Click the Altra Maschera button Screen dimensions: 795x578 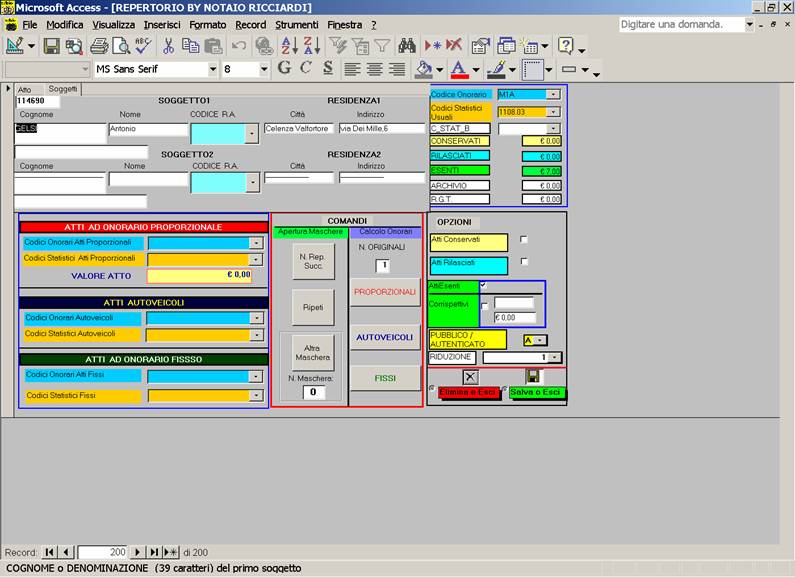point(312,352)
